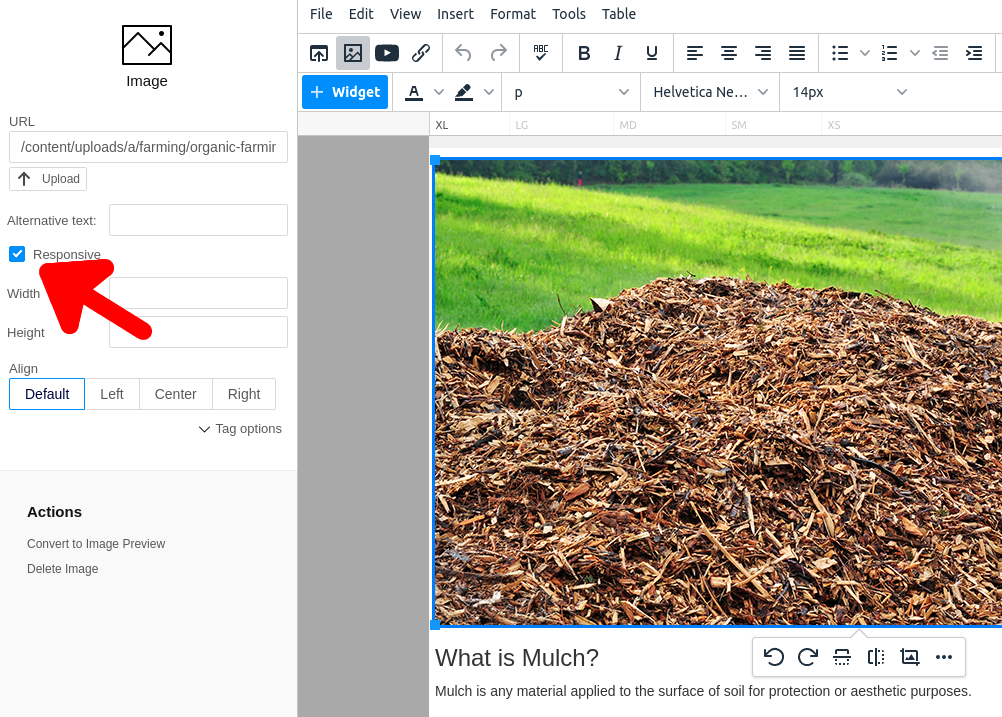Screen dimensions: 1002x717
Task: Click the 'What is Mulch?' heading
Action: pyautogui.click(x=517, y=658)
